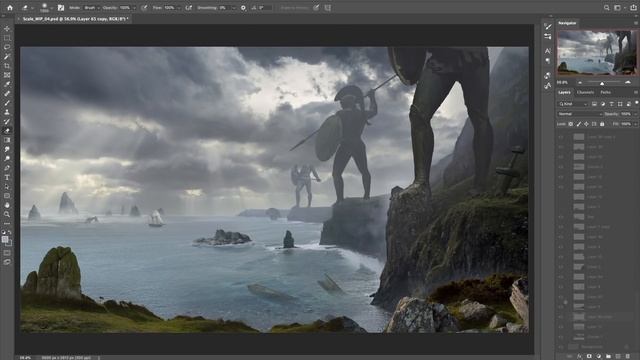640x360 pixels.
Task: Create a new layer group
Action: [609, 356]
